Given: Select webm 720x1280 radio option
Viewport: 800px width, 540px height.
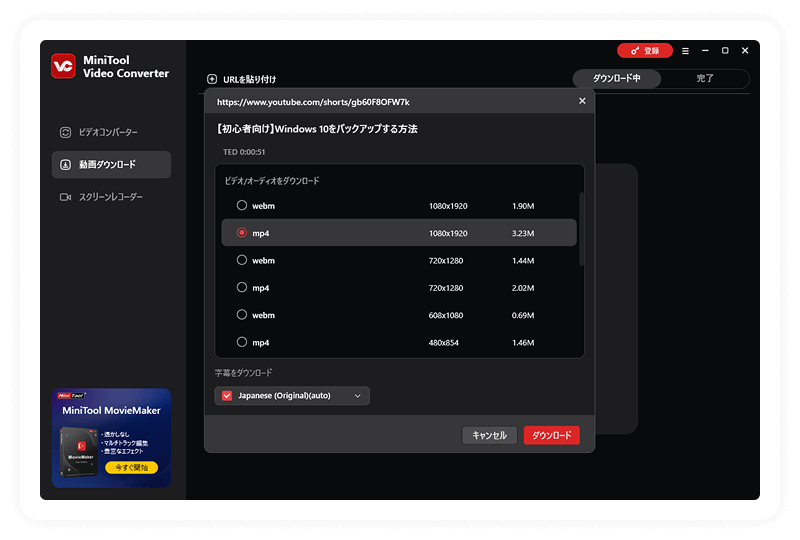Looking at the screenshot, I should (x=242, y=260).
